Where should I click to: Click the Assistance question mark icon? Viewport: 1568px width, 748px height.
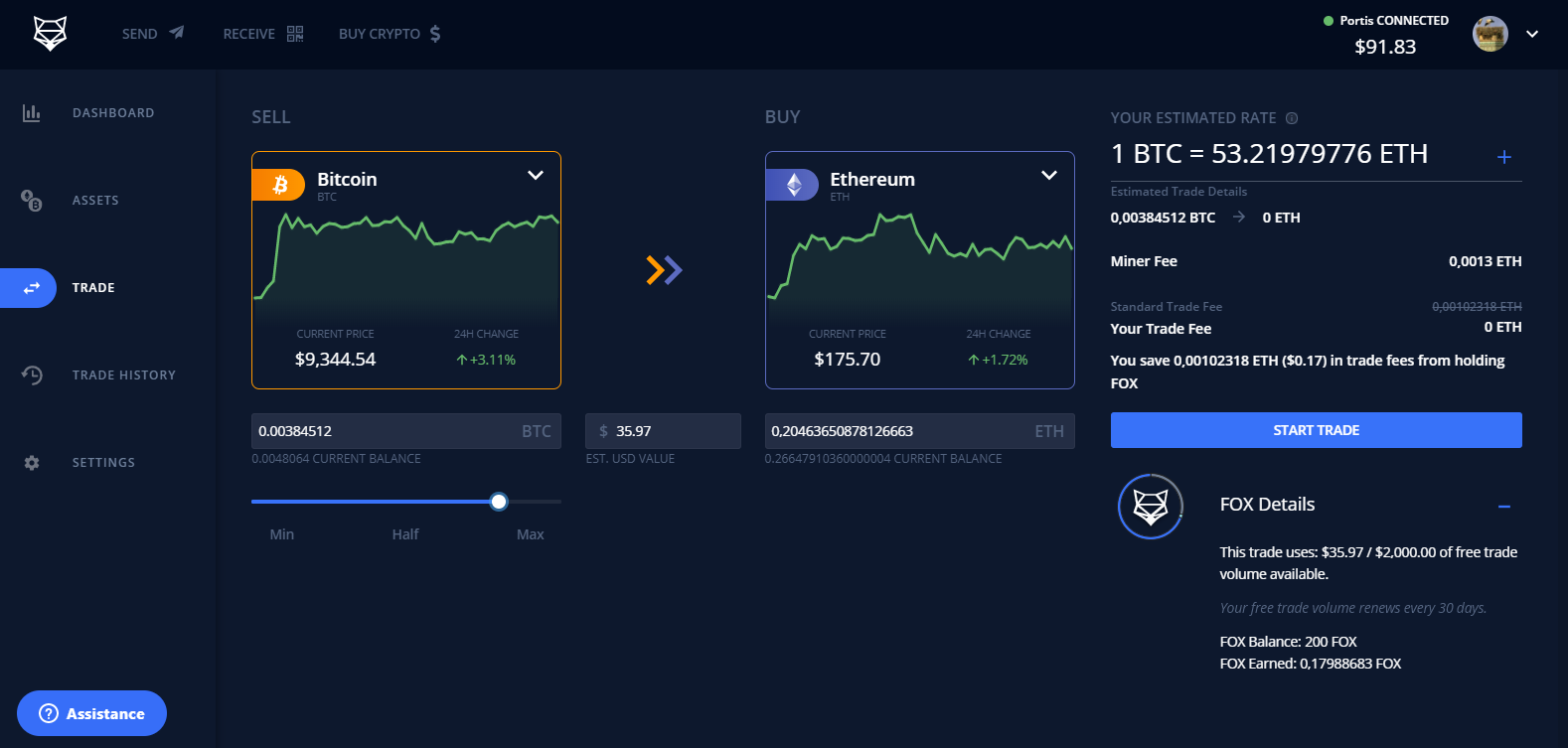coord(49,713)
